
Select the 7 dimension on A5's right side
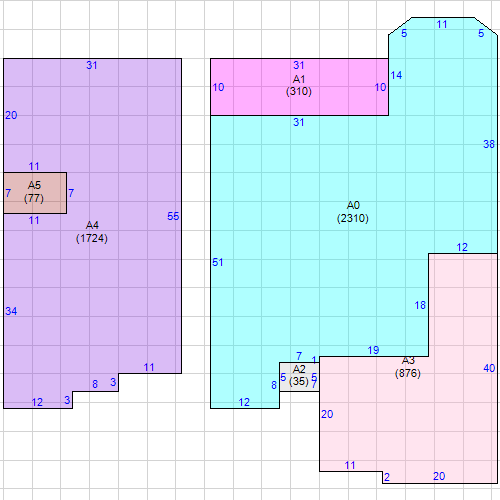click(x=71, y=193)
